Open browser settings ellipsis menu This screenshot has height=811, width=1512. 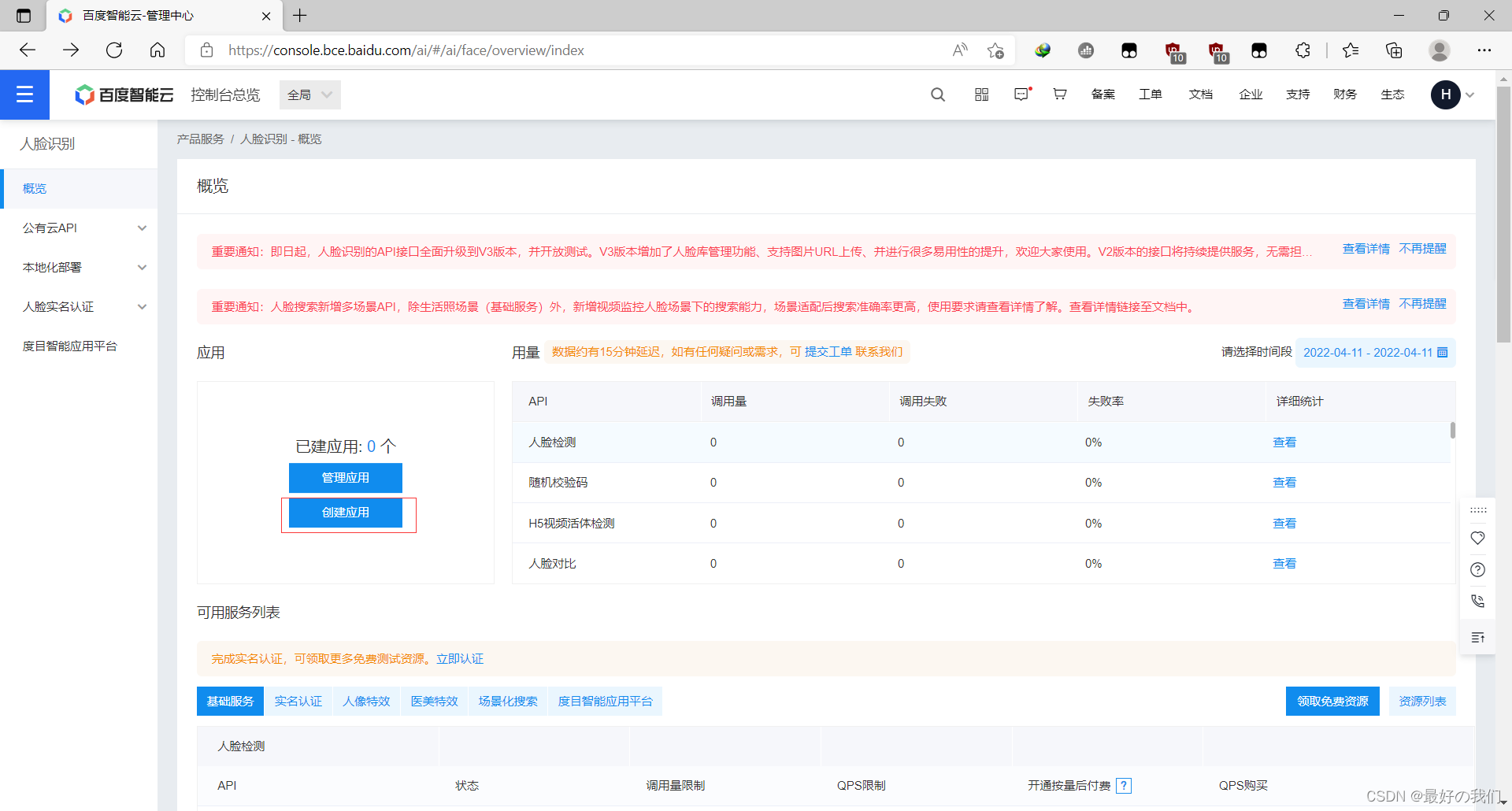coord(1484,50)
